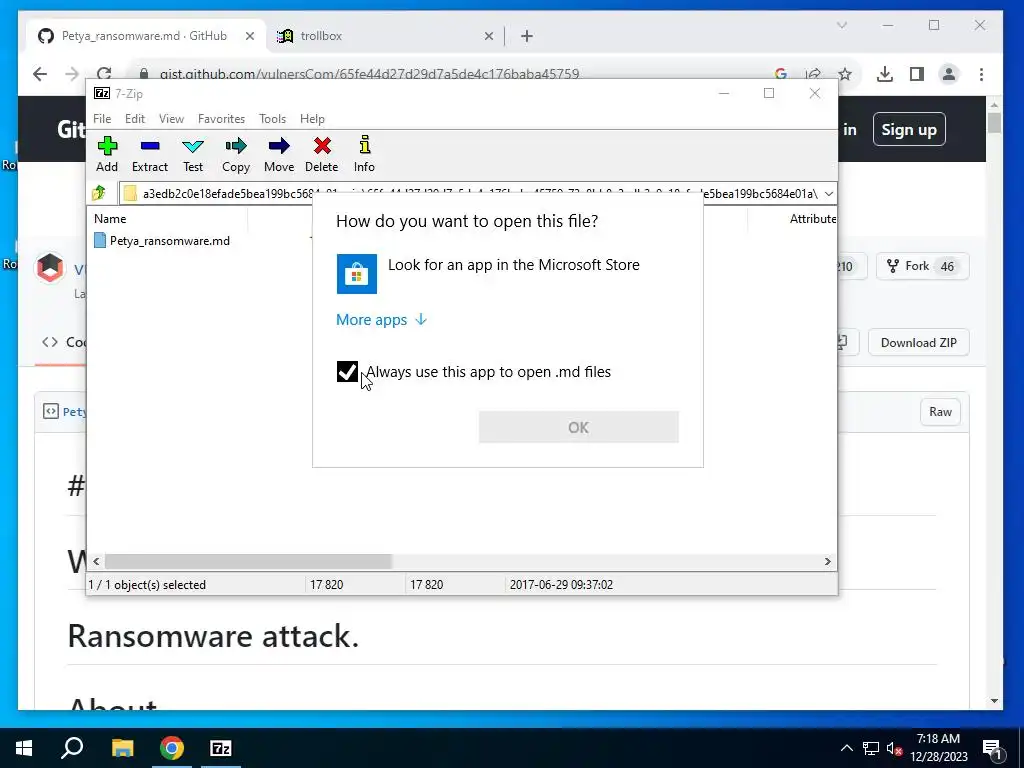Viewport: 1024px width, 768px height.
Task: Expand More apps list
Action: pyautogui.click(x=381, y=319)
